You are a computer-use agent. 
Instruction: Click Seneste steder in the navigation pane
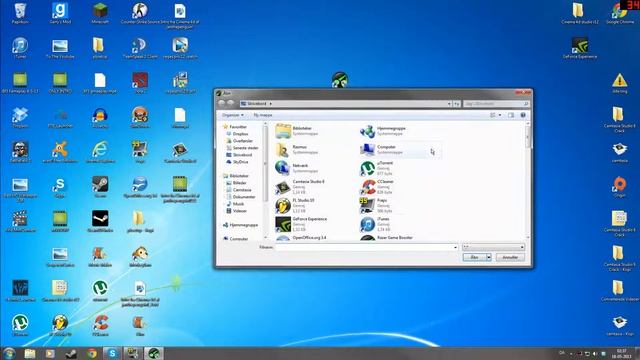[x=244, y=148]
